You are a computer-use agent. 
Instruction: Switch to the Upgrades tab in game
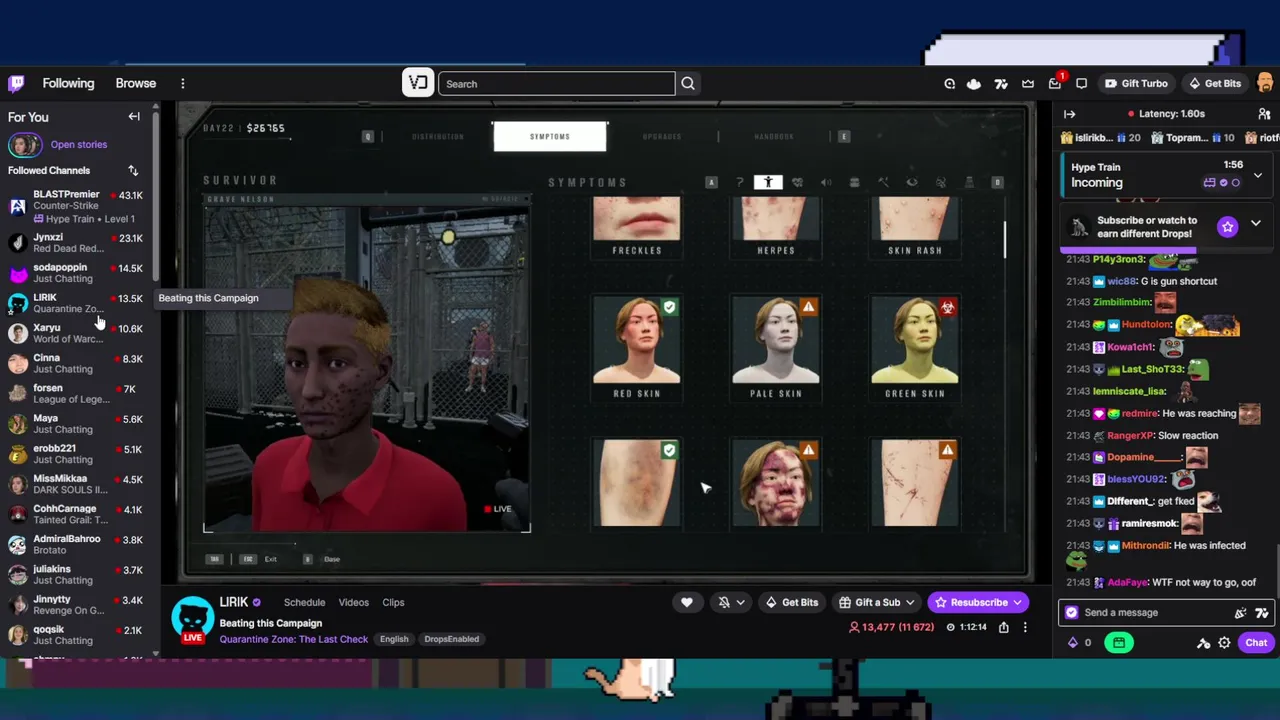coord(662,137)
